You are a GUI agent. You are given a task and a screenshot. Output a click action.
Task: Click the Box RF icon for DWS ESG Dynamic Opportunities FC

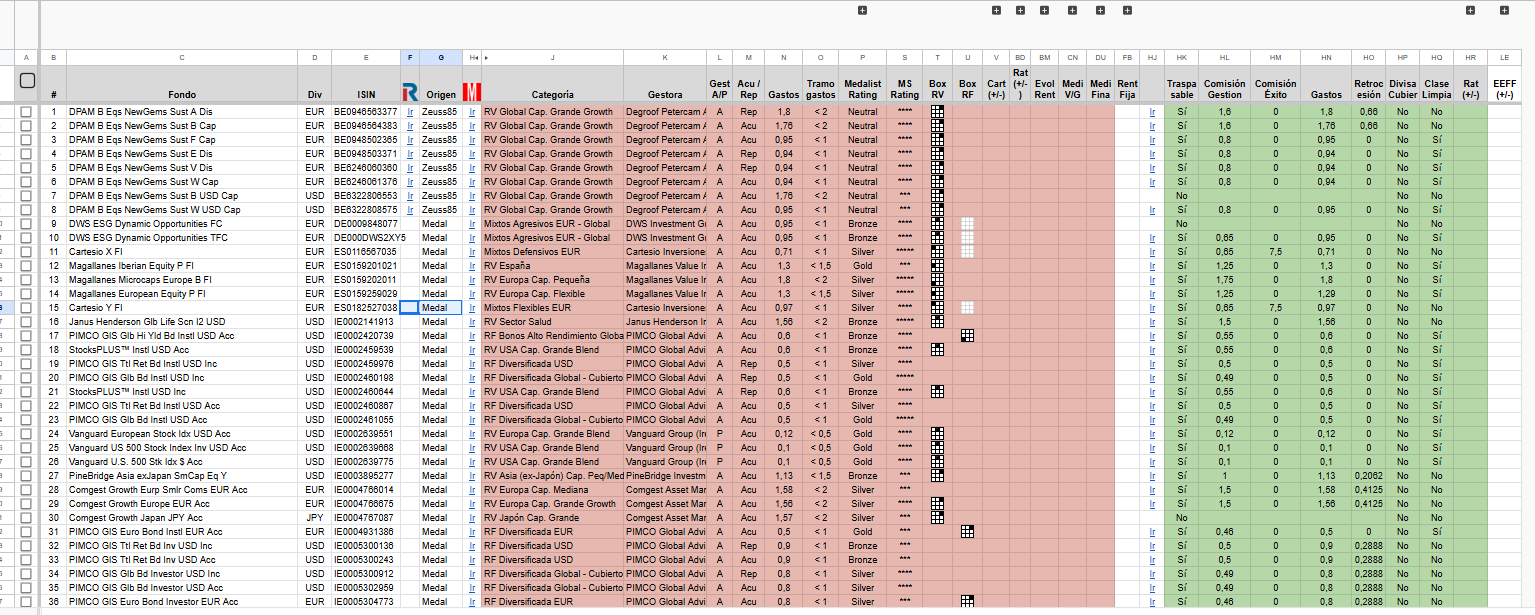coord(967,224)
